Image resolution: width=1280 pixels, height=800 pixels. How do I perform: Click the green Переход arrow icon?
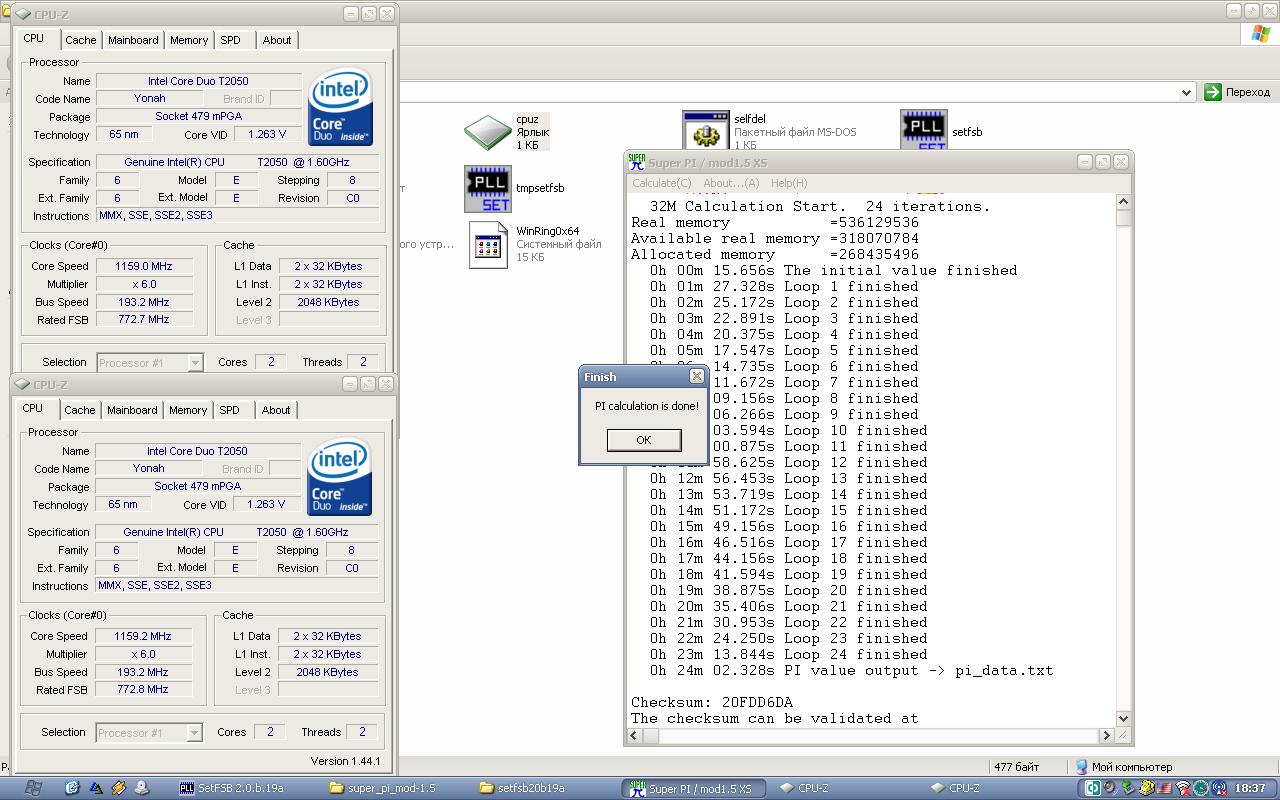(x=1213, y=92)
